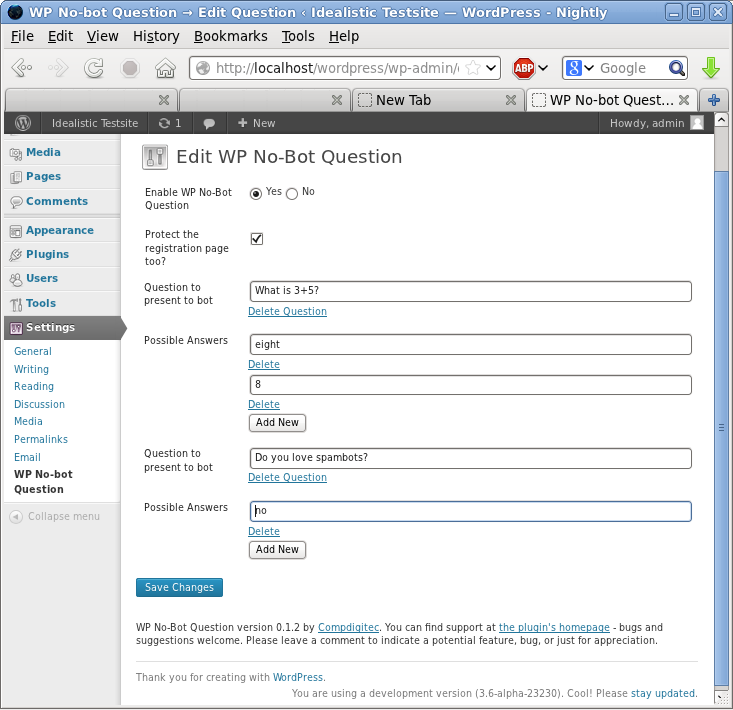Image resolution: width=733 pixels, height=710 pixels.
Task: Open Downloads with the green arrow icon
Action: tap(711, 68)
